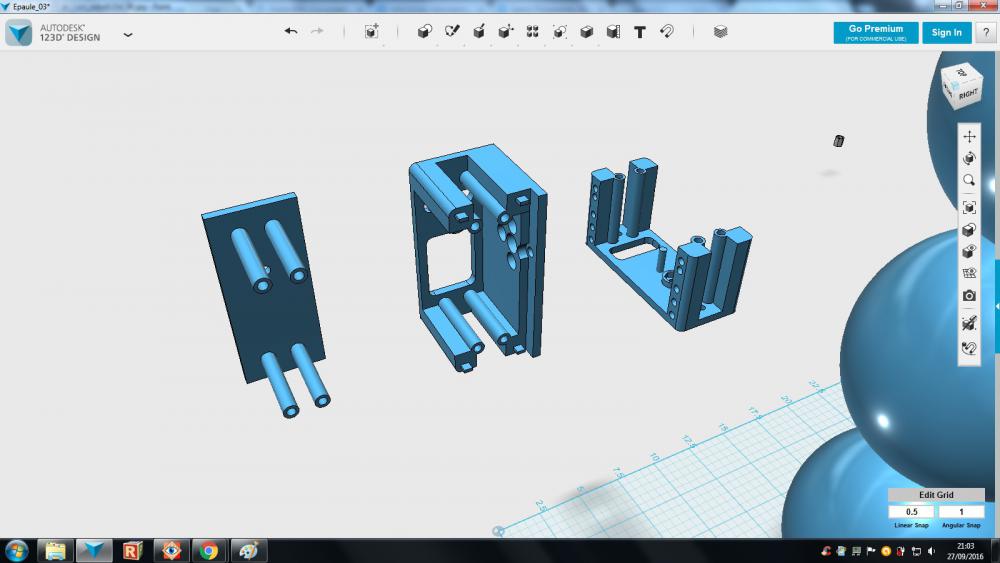Open the Combine tool menu
Viewport: 1000px width, 563px height.
tap(587, 31)
